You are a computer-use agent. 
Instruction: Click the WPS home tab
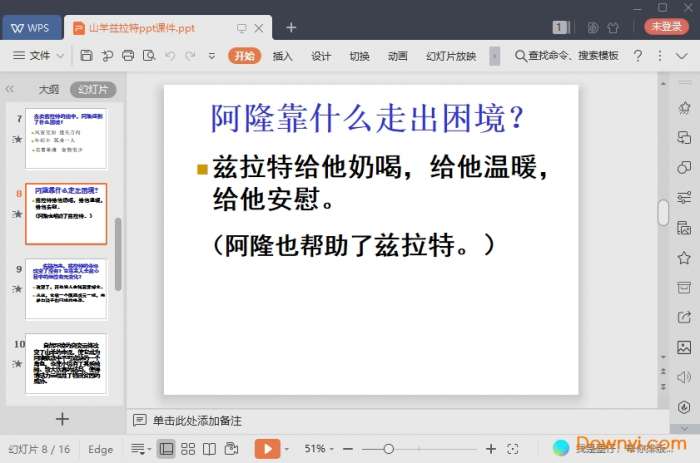30,28
